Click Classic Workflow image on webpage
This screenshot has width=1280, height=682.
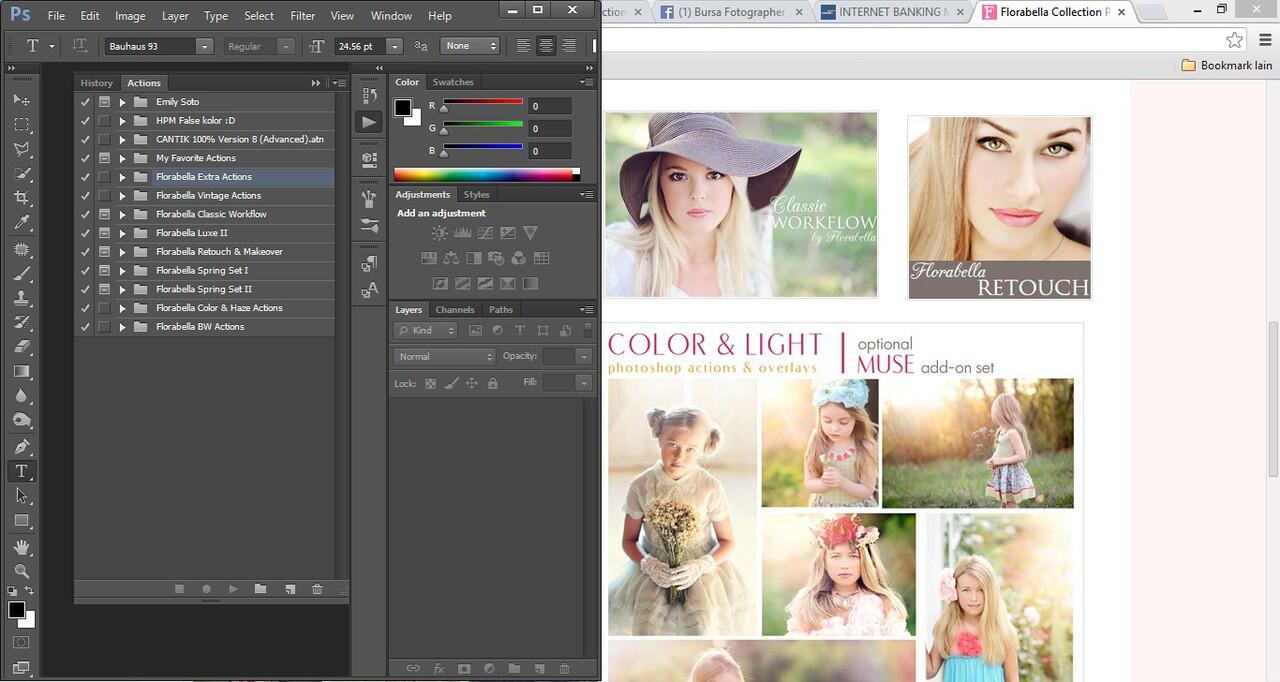tap(741, 204)
